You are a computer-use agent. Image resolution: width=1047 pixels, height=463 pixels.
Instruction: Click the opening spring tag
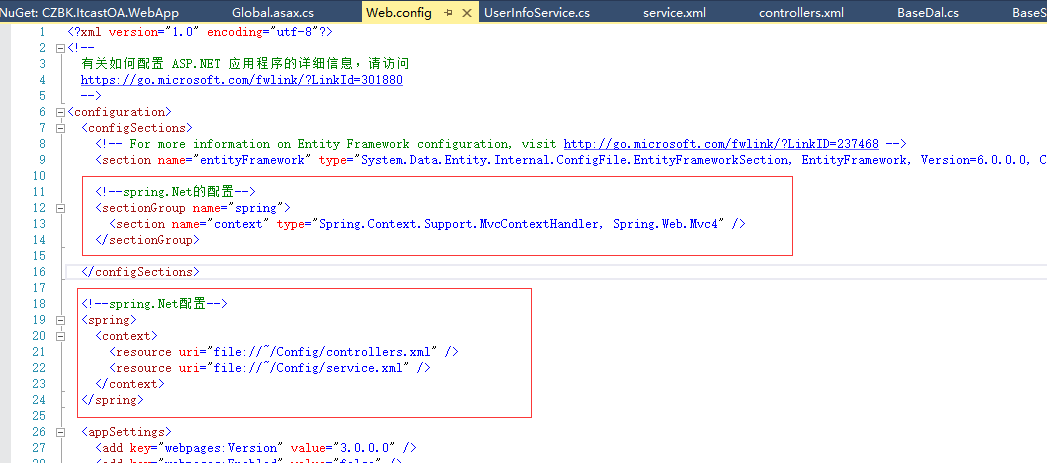[109, 320]
